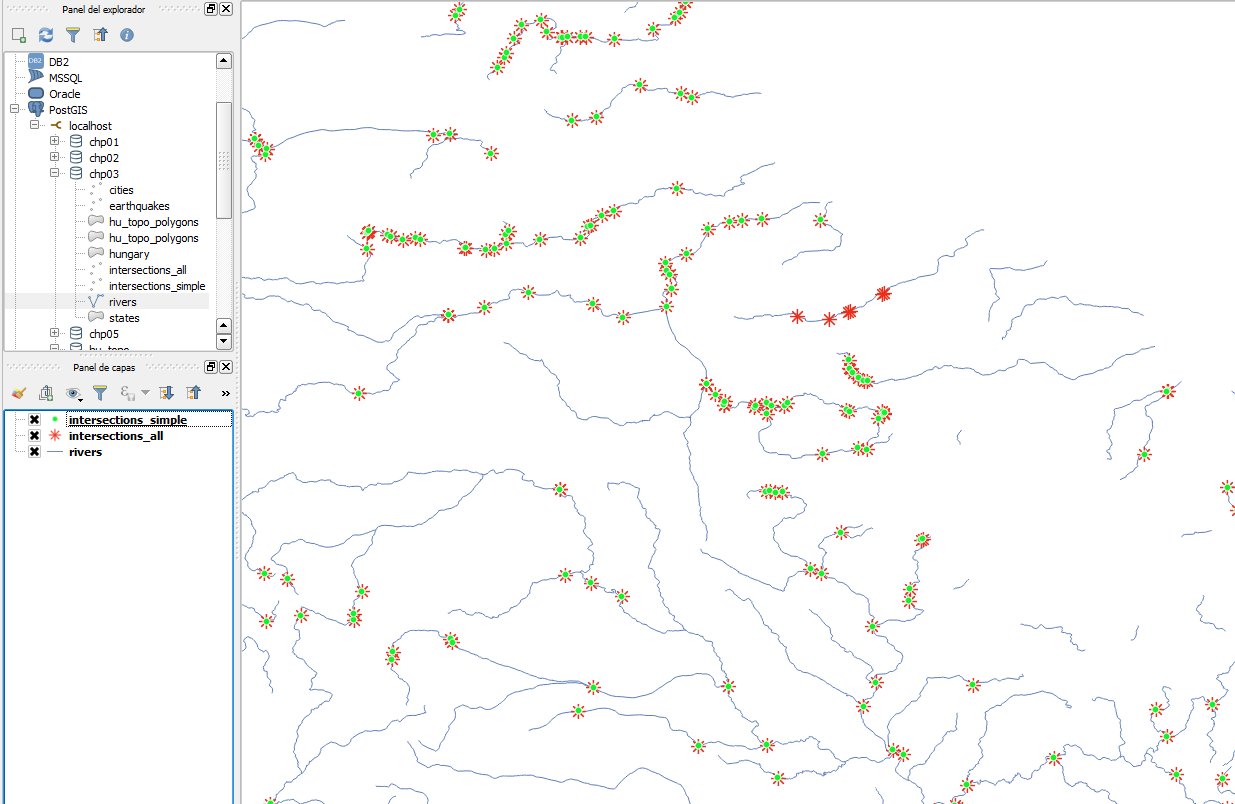Select the localhost connection
1235x804 pixels.
point(90,126)
